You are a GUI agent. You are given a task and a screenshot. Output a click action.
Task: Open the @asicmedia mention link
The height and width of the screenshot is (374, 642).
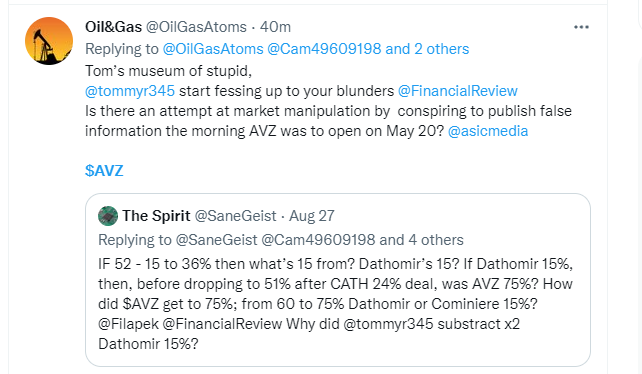488,131
